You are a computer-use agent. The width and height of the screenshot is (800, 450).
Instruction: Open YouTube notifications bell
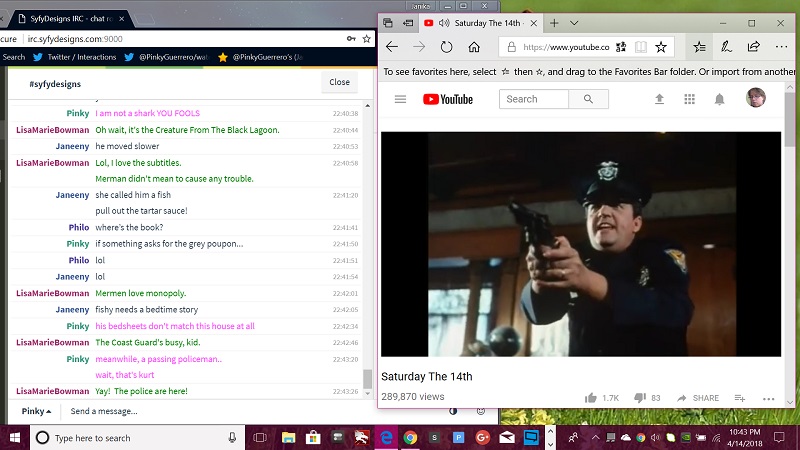[719, 99]
